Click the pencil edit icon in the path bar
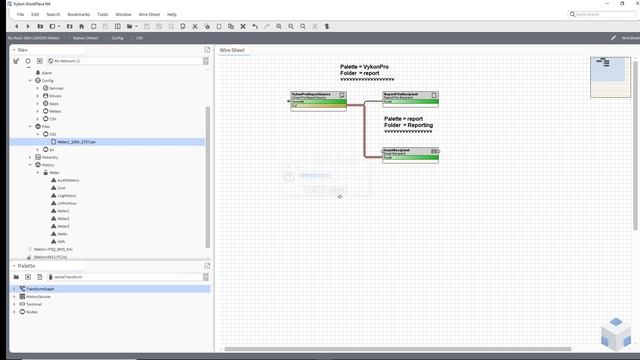640x360 pixels. pyautogui.click(x=613, y=38)
